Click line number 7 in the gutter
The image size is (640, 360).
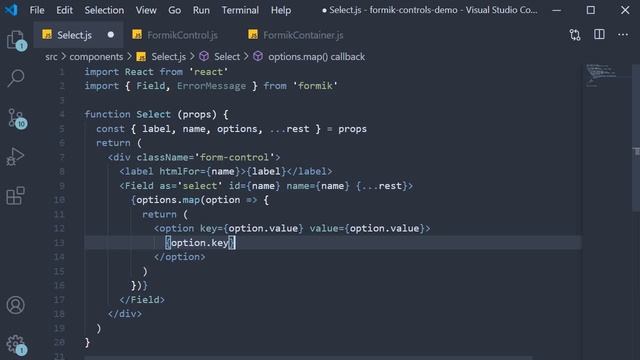[62, 157]
